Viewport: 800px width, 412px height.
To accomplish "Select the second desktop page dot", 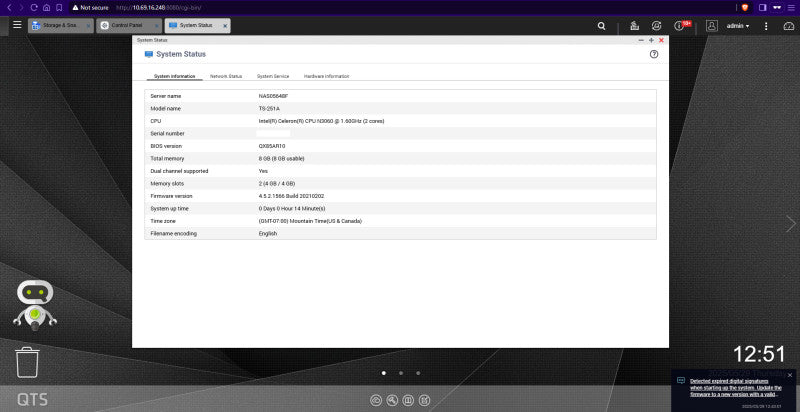I will click(x=401, y=373).
